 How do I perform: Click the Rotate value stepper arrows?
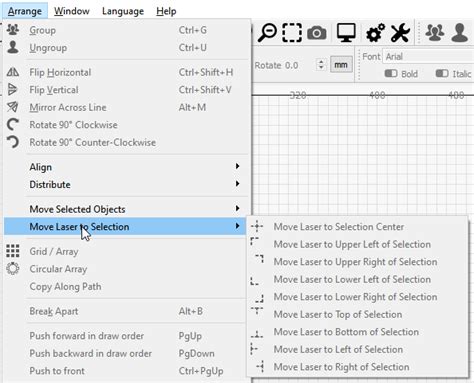click(321, 65)
